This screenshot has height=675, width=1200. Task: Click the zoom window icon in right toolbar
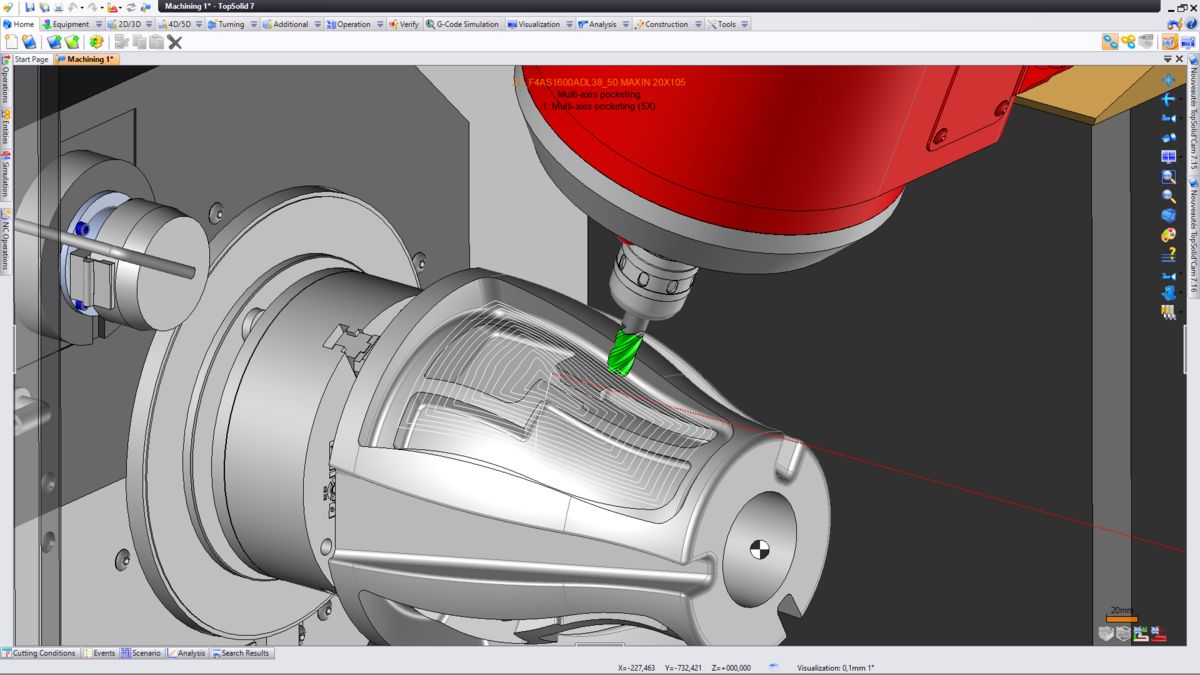[x=1168, y=177]
